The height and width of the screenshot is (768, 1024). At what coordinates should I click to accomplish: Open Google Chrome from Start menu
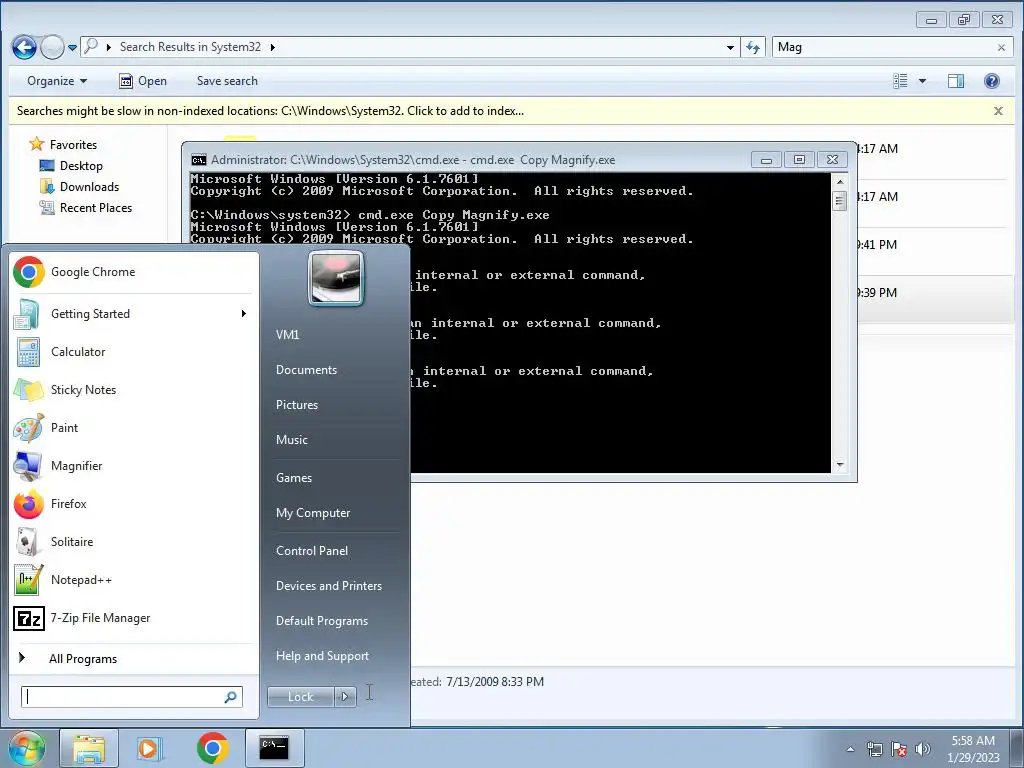click(134, 272)
